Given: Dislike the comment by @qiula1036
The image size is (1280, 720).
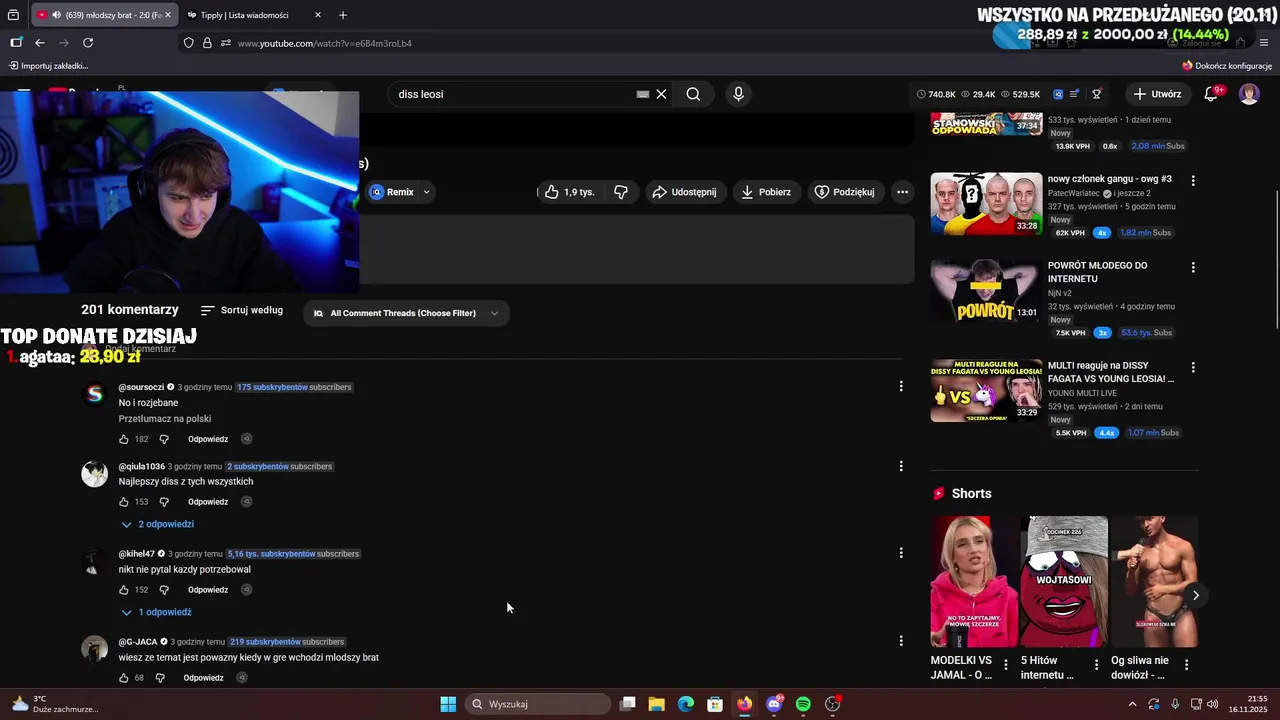Looking at the screenshot, I should coord(164,502).
